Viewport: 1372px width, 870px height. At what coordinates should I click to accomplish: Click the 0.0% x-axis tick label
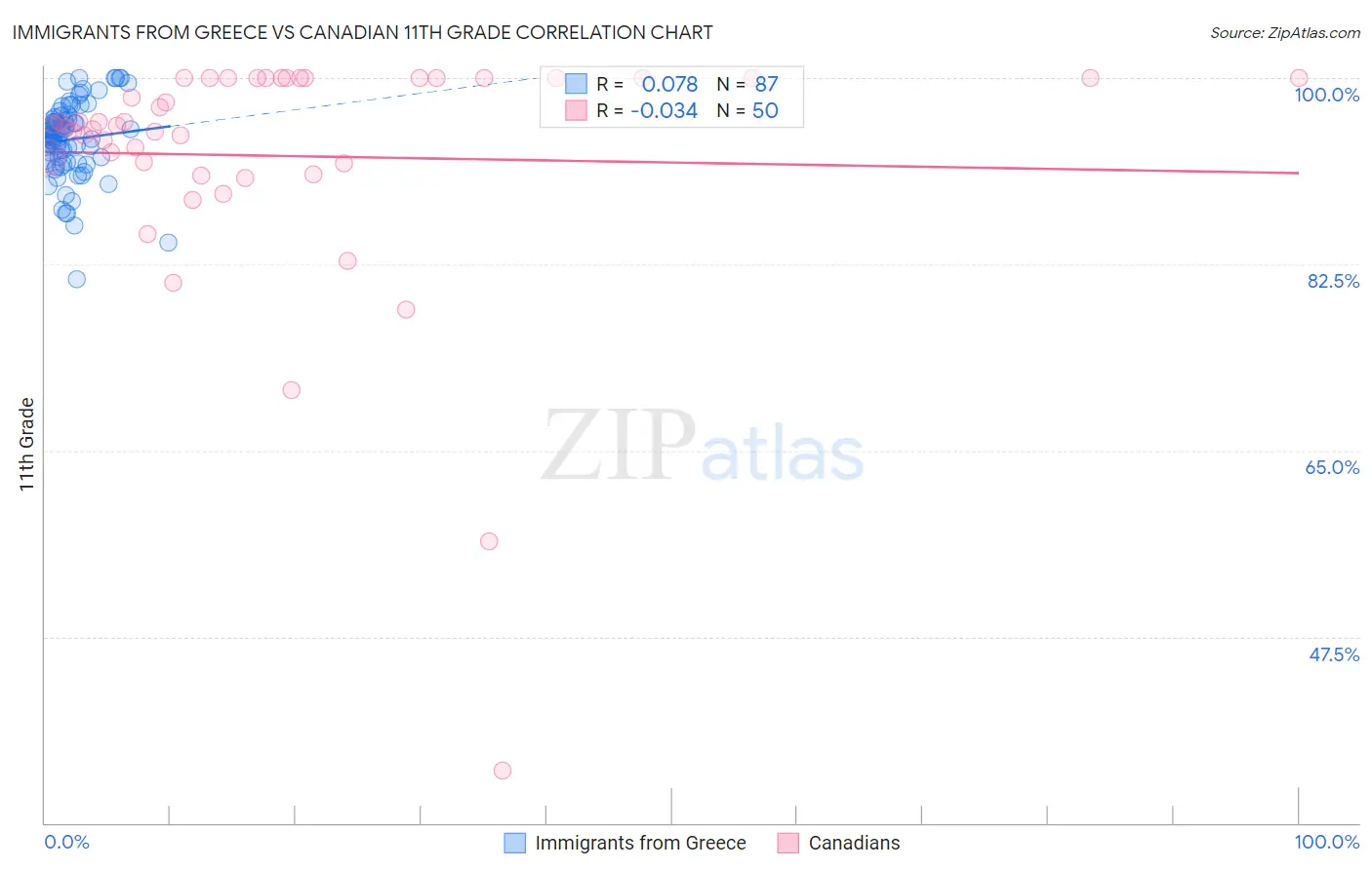(66, 842)
